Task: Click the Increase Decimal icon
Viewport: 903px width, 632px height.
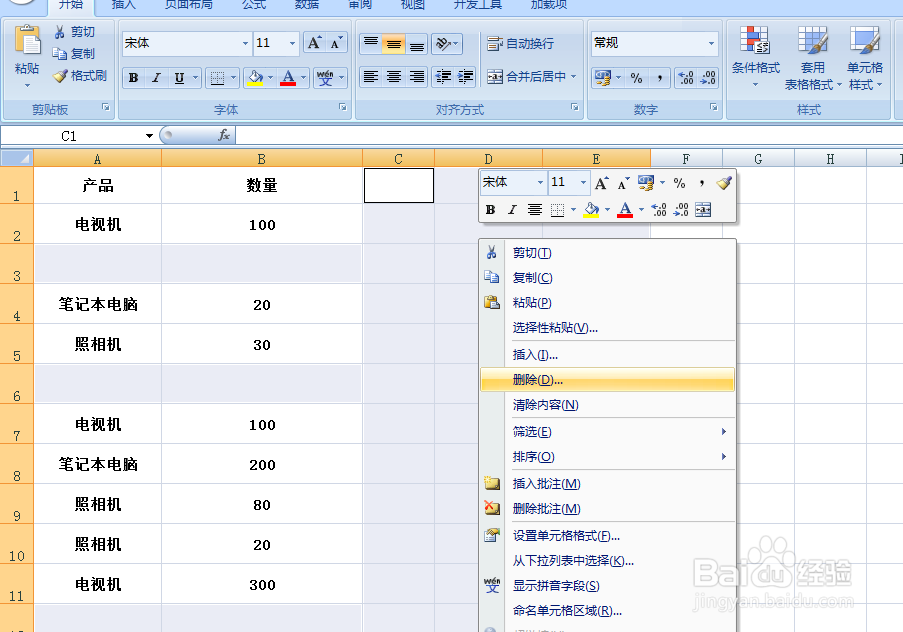Action: pos(685,78)
